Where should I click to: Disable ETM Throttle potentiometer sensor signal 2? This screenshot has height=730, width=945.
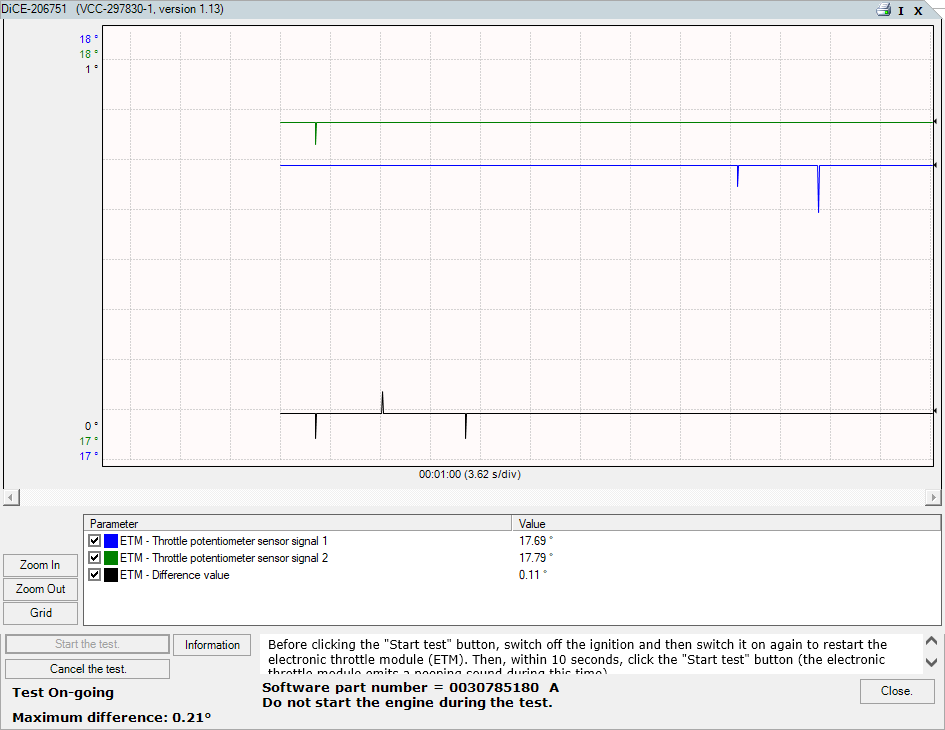click(x=94, y=558)
